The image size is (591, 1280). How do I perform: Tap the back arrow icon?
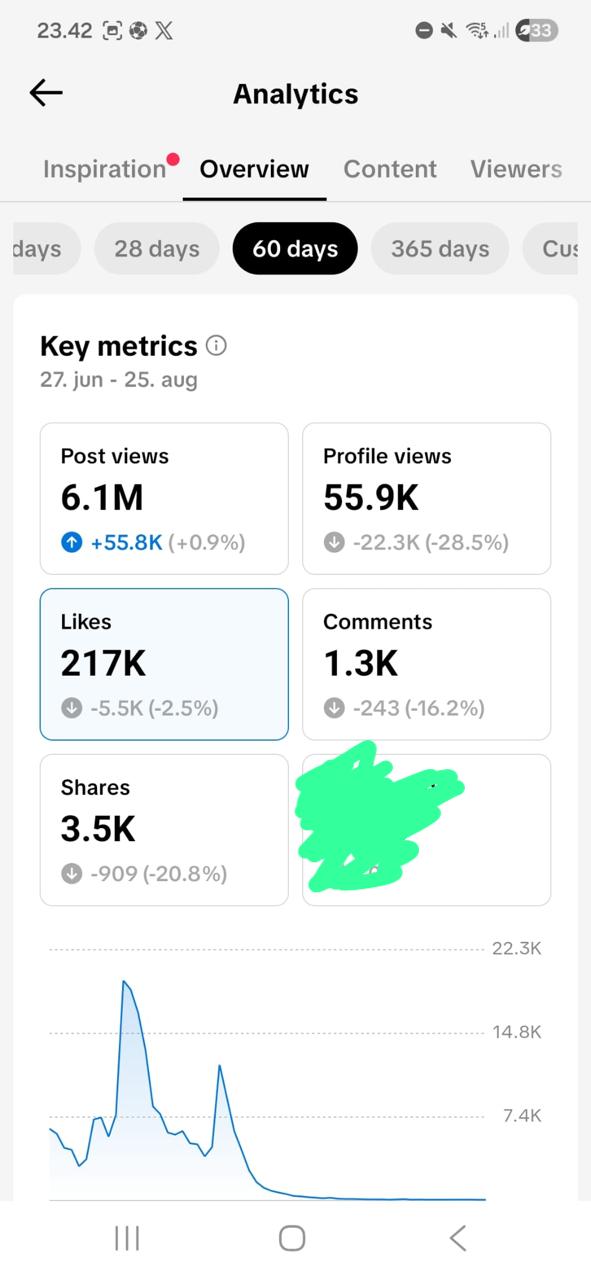(x=46, y=93)
